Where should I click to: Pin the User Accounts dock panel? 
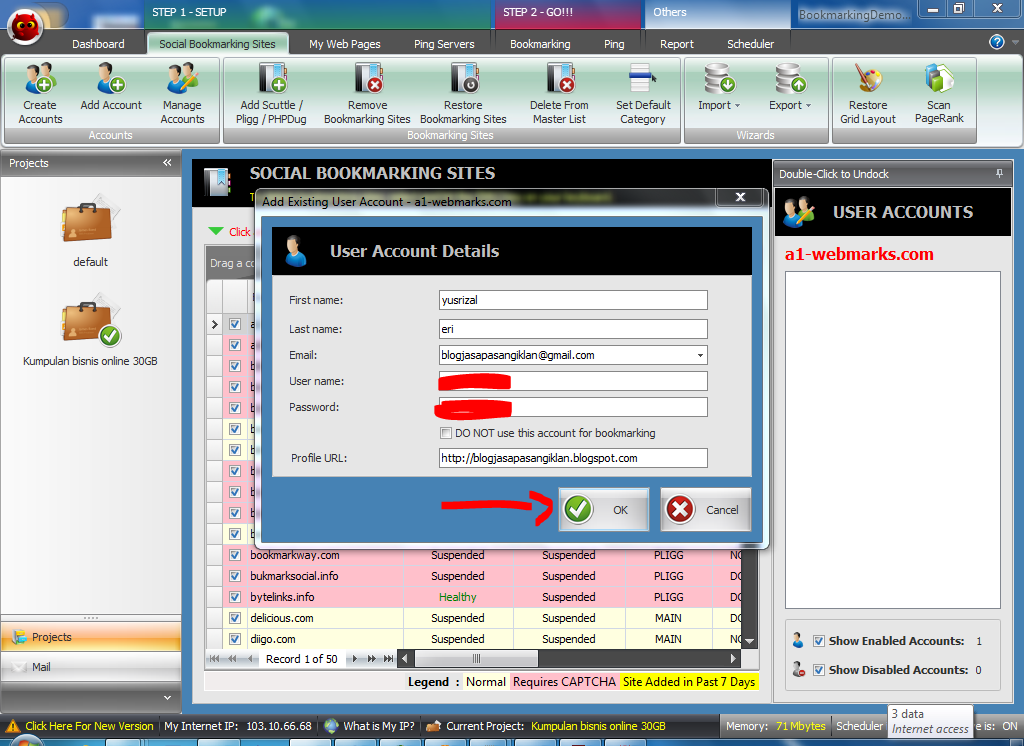coord(999,174)
